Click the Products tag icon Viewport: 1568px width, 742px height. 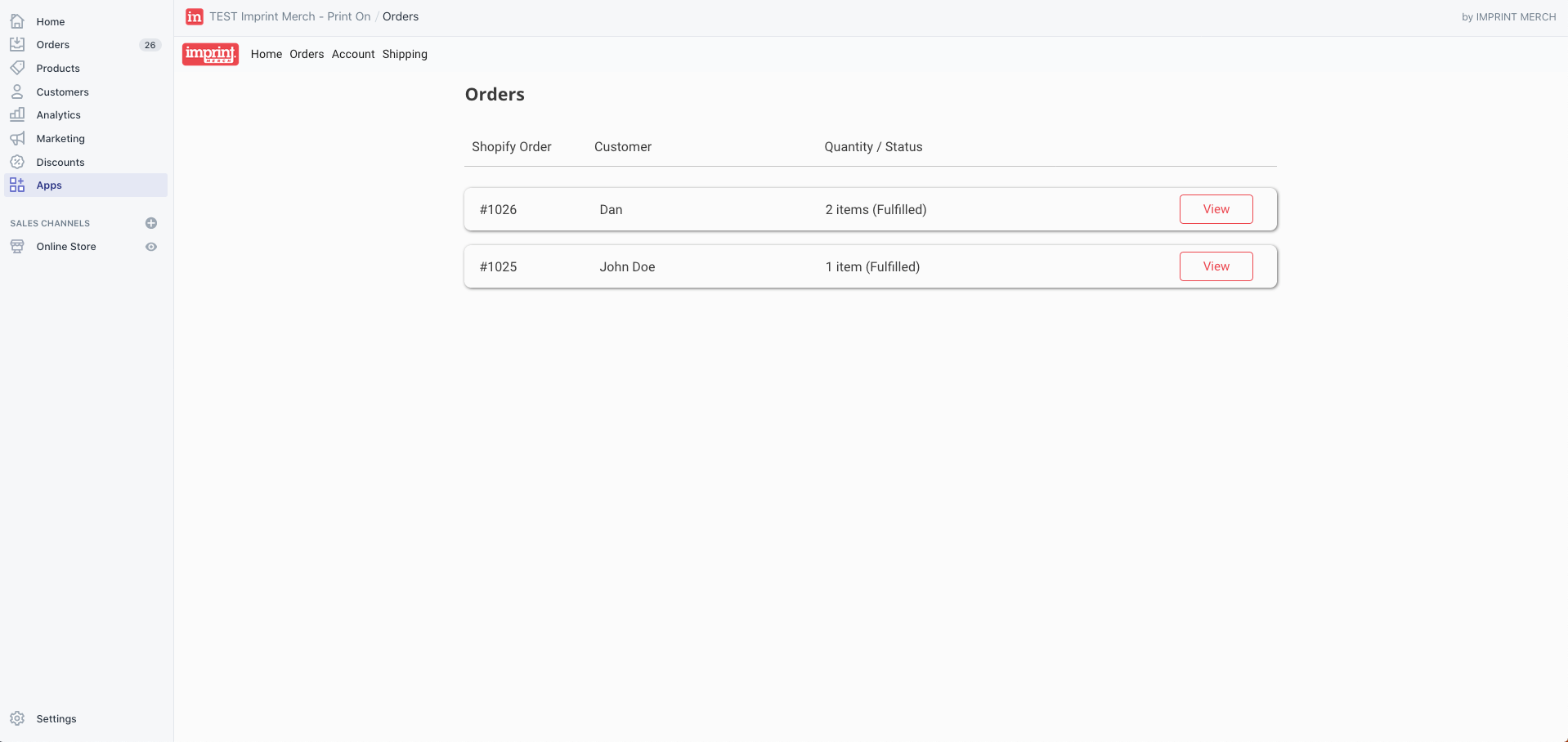[17, 68]
